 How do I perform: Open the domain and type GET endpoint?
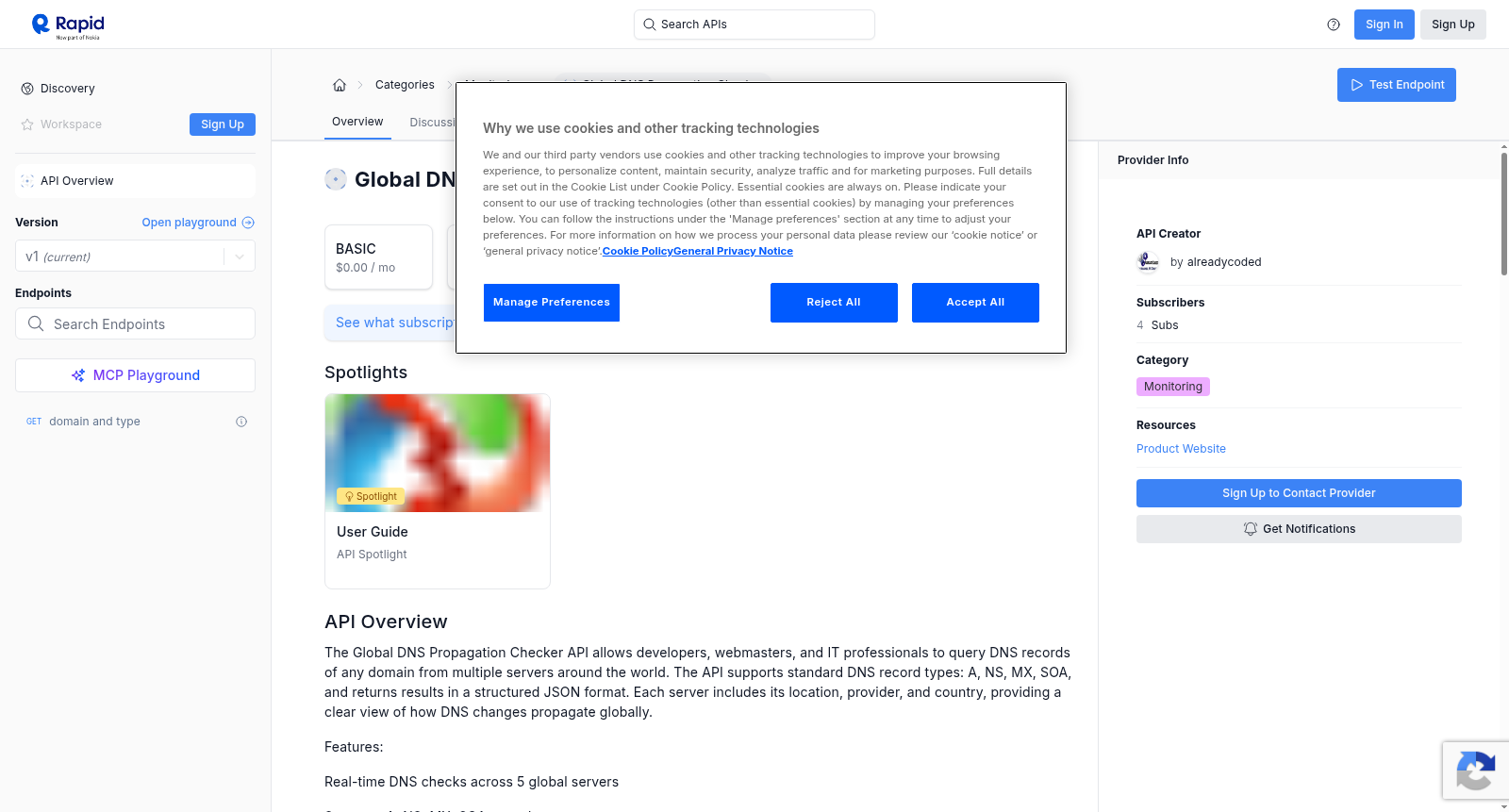point(135,422)
